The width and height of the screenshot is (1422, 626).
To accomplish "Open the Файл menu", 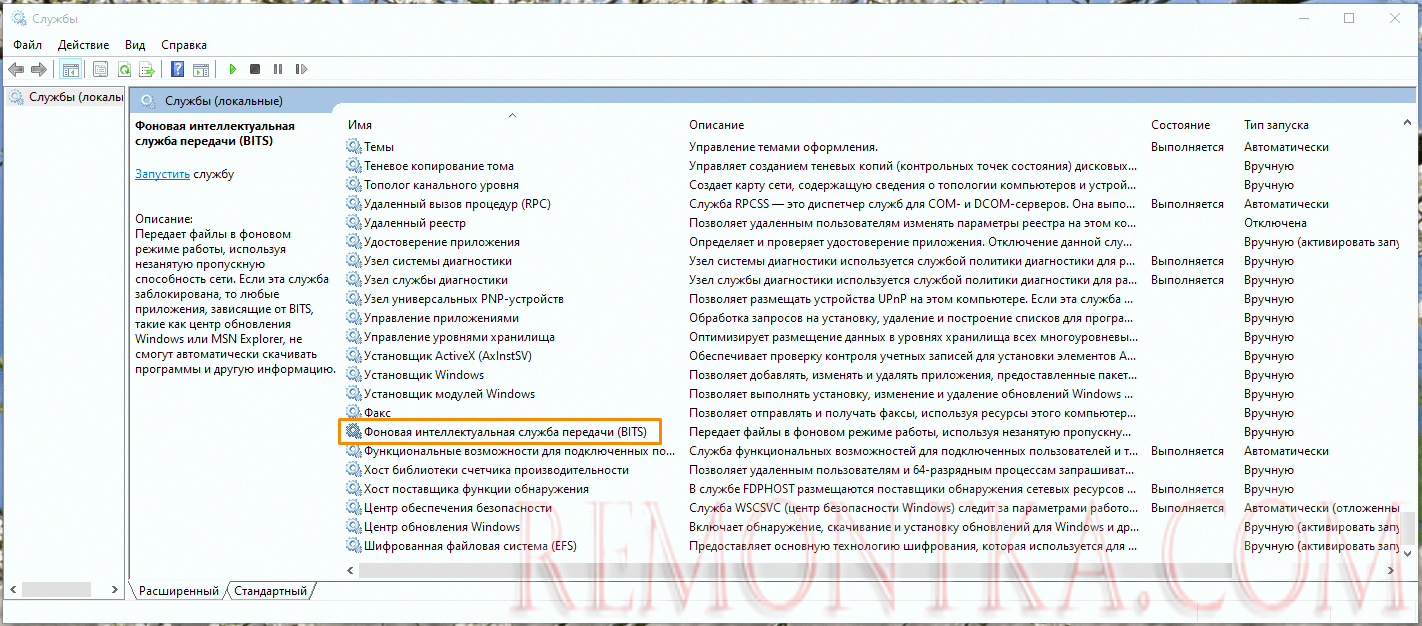I will click(x=27, y=45).
